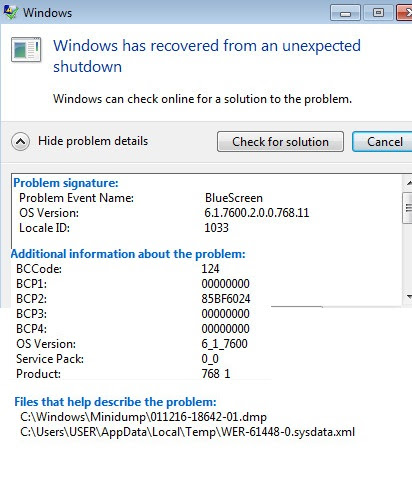The height and width of the screenshot is (478, 412).
Task: Click the Windows flag icon in title bar
Action: 10,12
